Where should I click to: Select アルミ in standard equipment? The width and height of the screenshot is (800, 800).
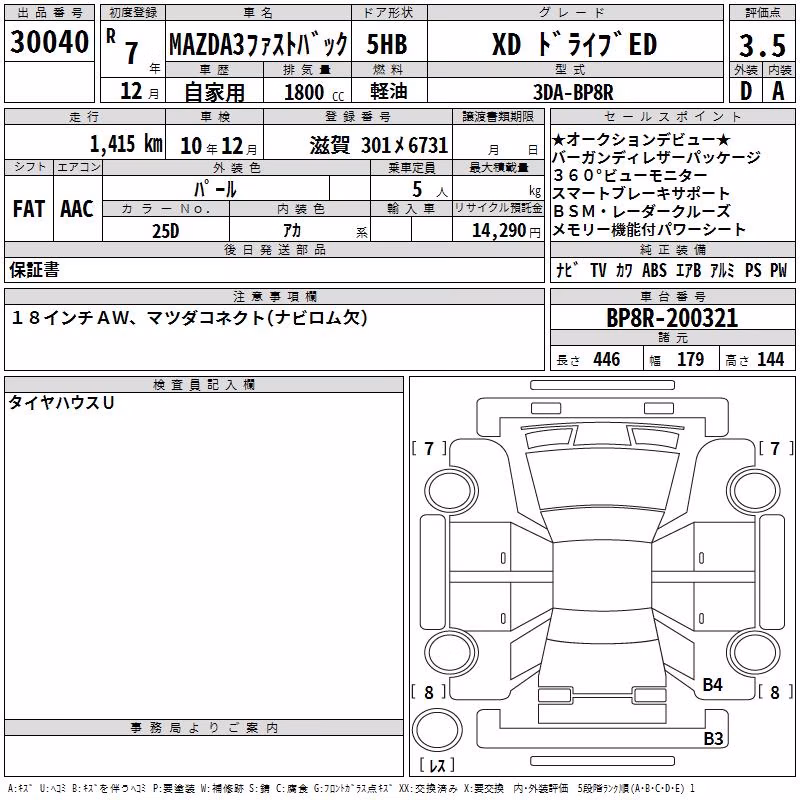(x=722, y=270)
